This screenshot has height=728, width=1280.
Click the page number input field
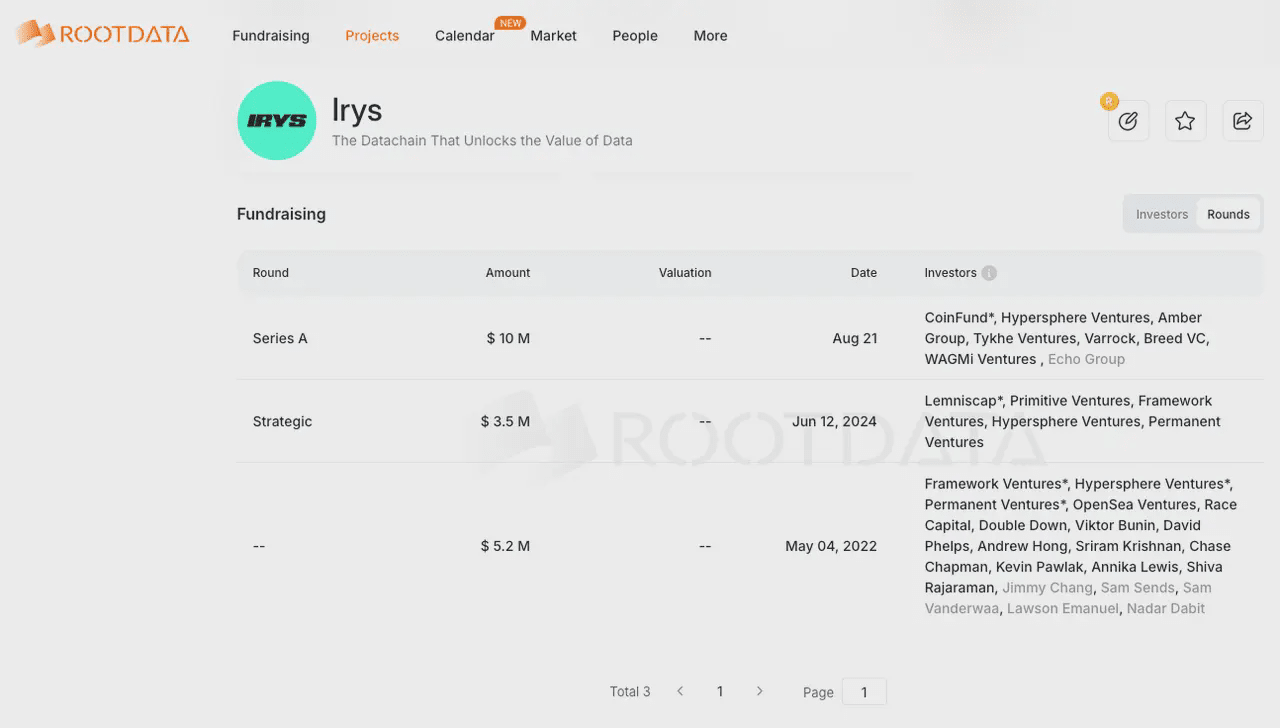tap(864, 692)
